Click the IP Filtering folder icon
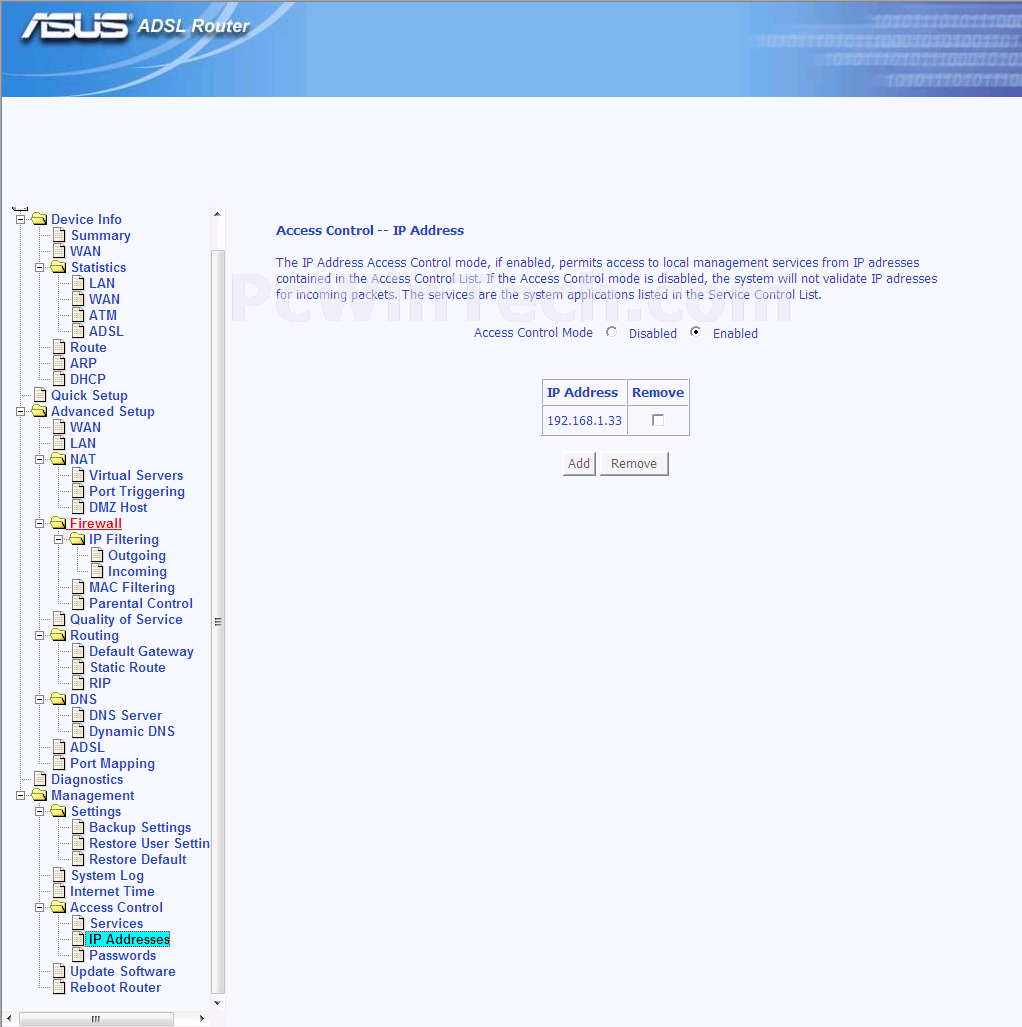Viewport: 1022px width, 1027px height. coord(77,538)
